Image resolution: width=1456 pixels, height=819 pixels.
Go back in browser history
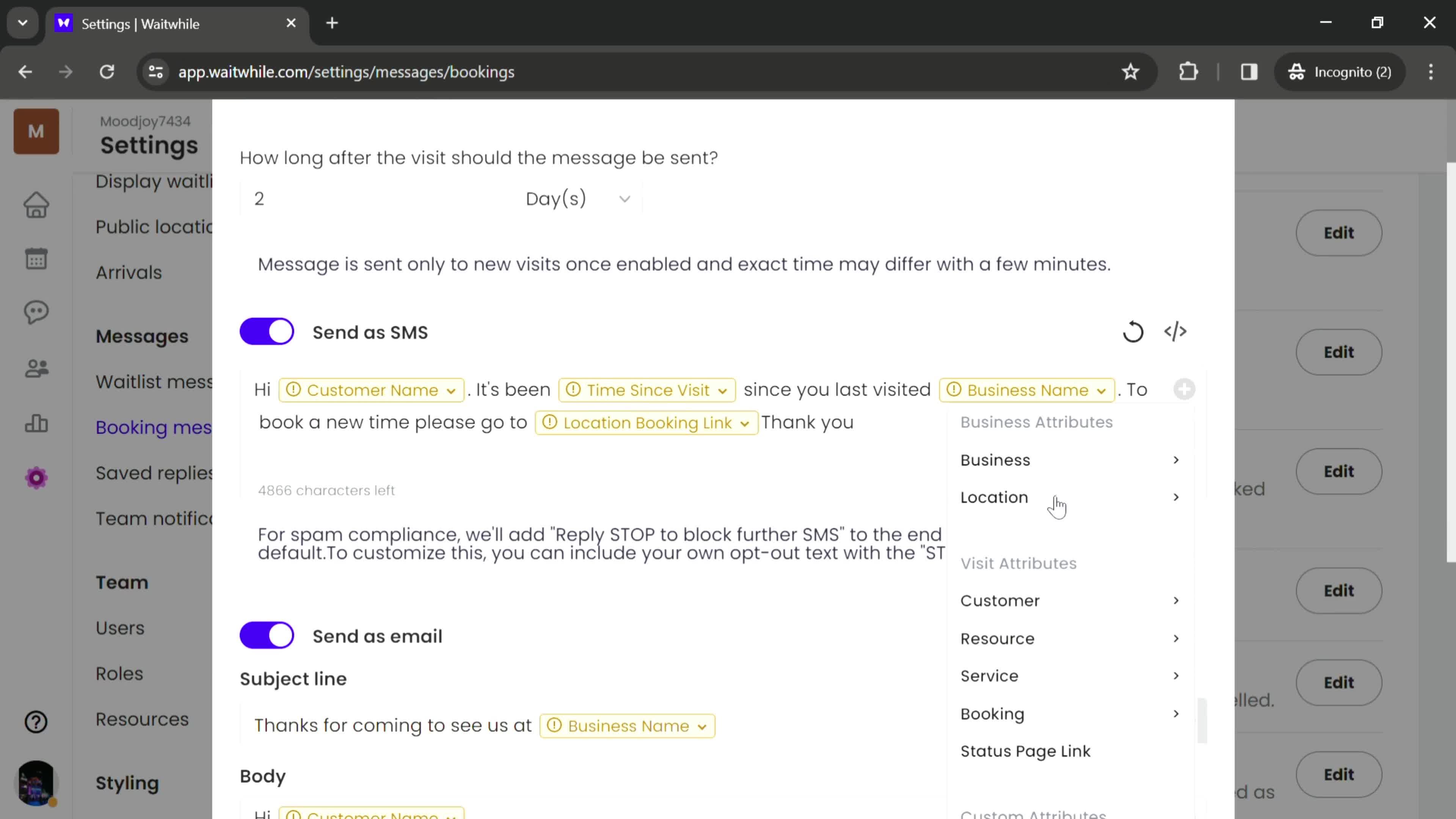[25, 72]
